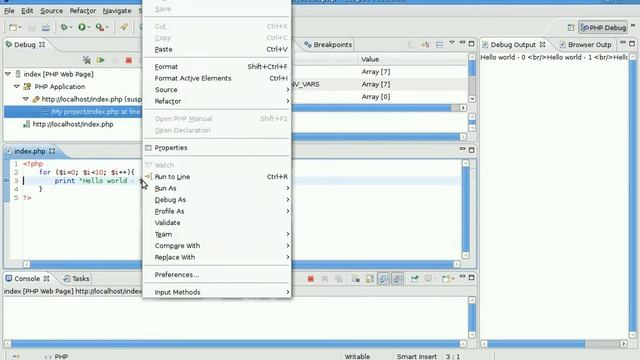
Task: Open the Navigate menu
Action: click(x=117, y=11)
